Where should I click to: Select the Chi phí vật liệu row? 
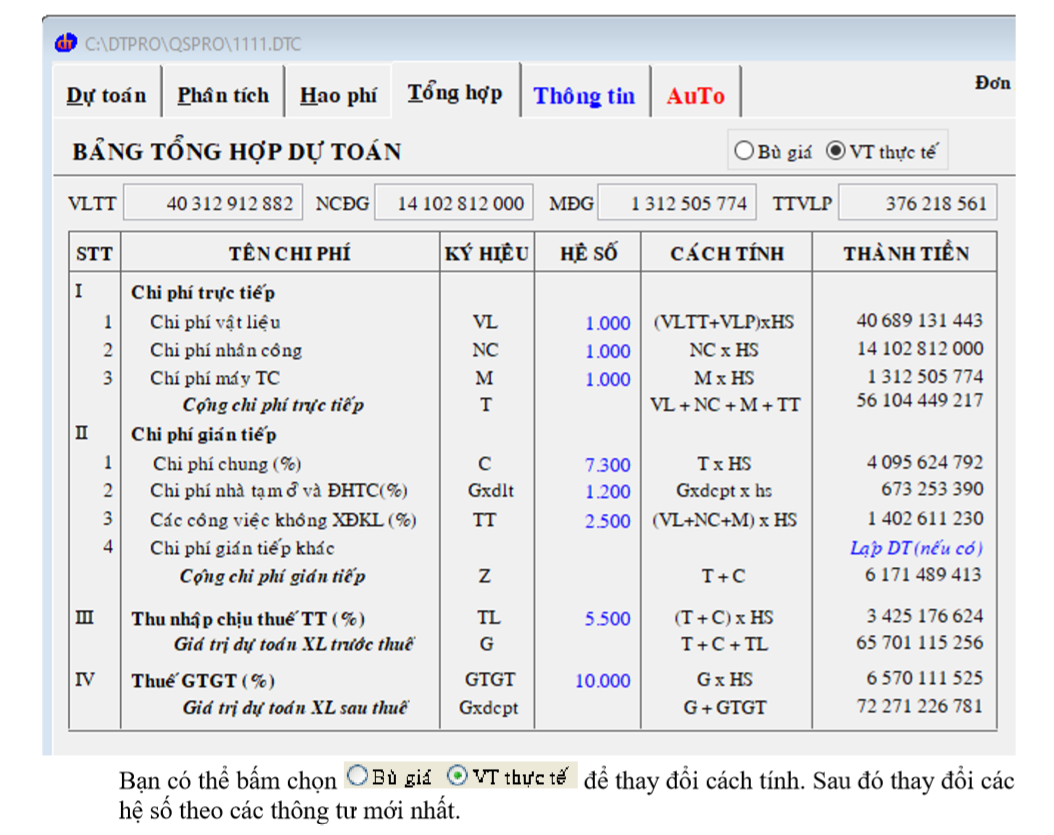[x=215, y=322]
